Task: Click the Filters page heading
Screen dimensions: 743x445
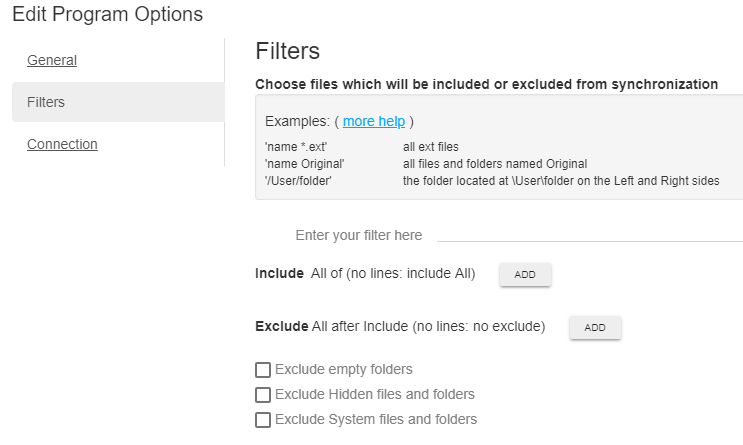Action: tap(288, 51)
